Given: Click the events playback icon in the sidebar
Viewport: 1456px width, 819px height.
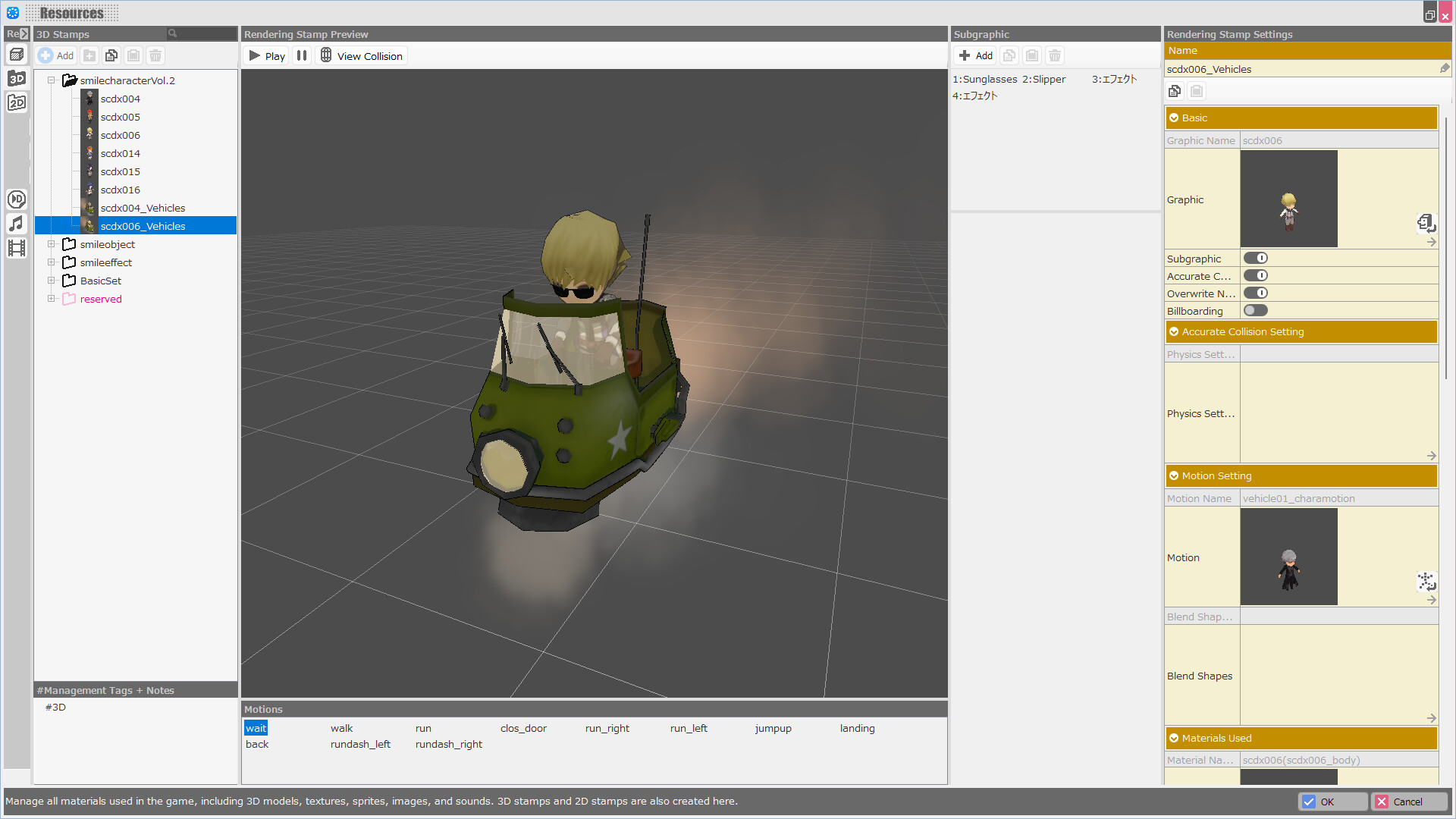Looking at the screenshot, I should point(17,199).
